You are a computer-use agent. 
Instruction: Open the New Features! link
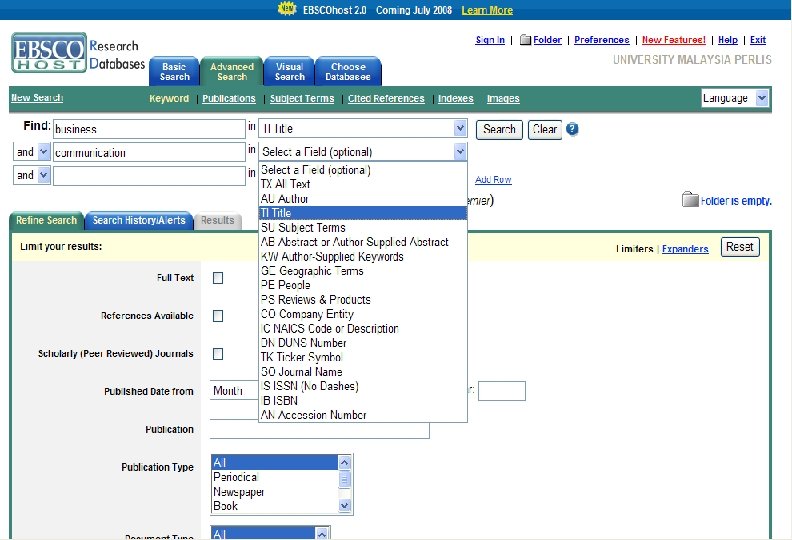[x=674, y=39]
